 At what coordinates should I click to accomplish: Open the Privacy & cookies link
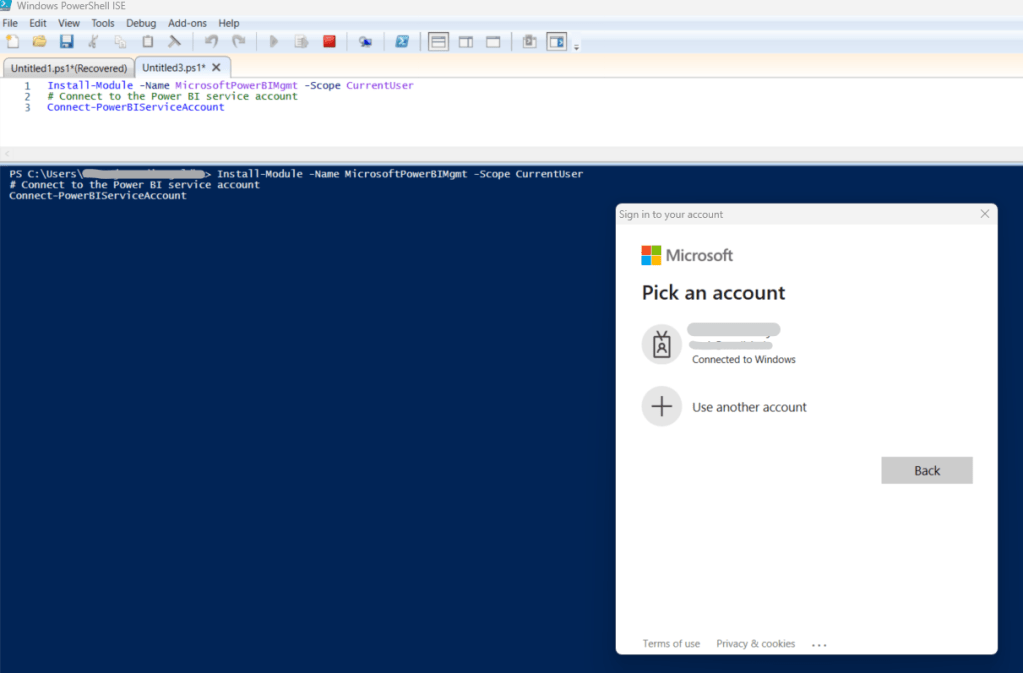[x=755, y=644]
